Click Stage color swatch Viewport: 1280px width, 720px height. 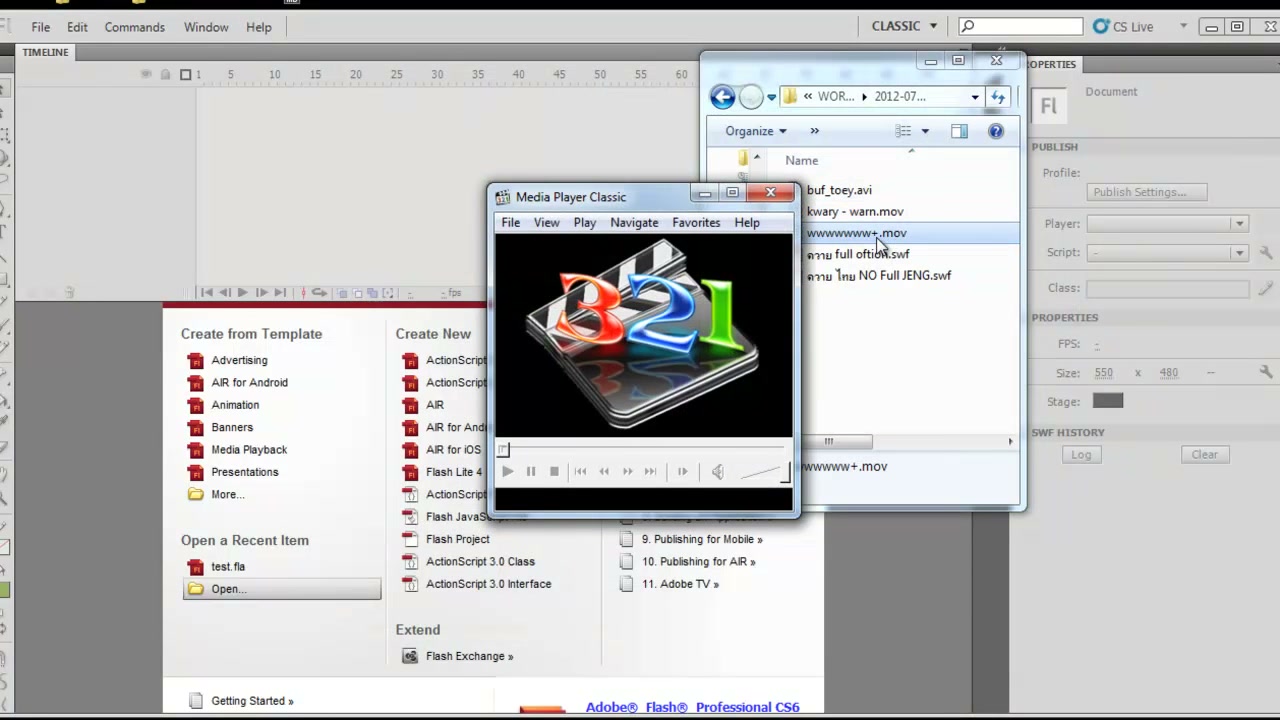point(1108,401)
